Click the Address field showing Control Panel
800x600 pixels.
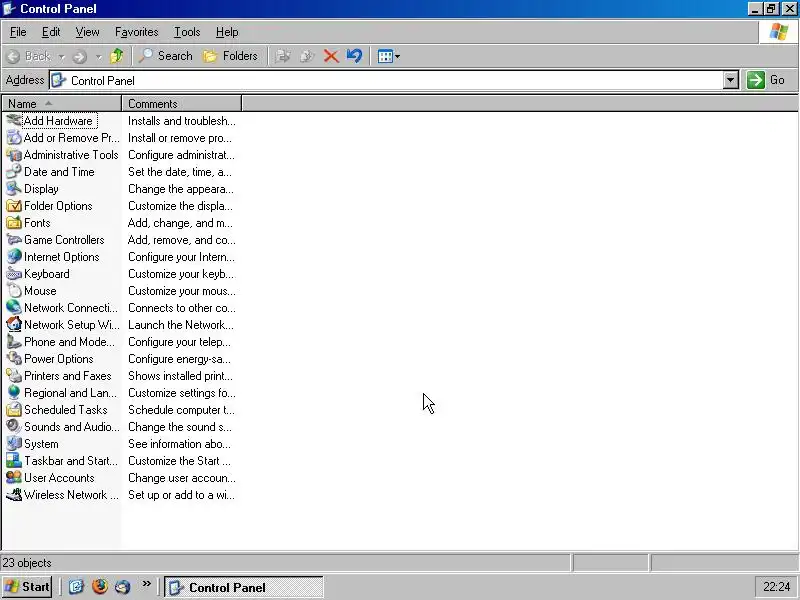coord(386,81)
